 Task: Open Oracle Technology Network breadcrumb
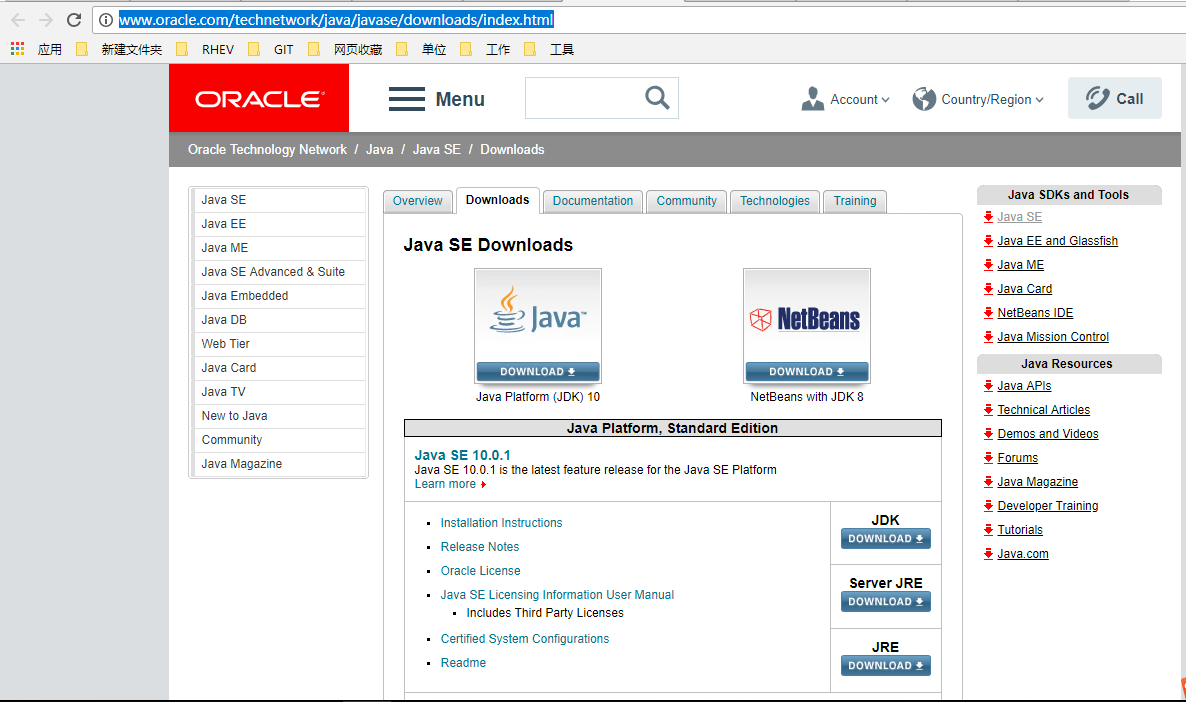pyautogui.click(x=267, y=150)
